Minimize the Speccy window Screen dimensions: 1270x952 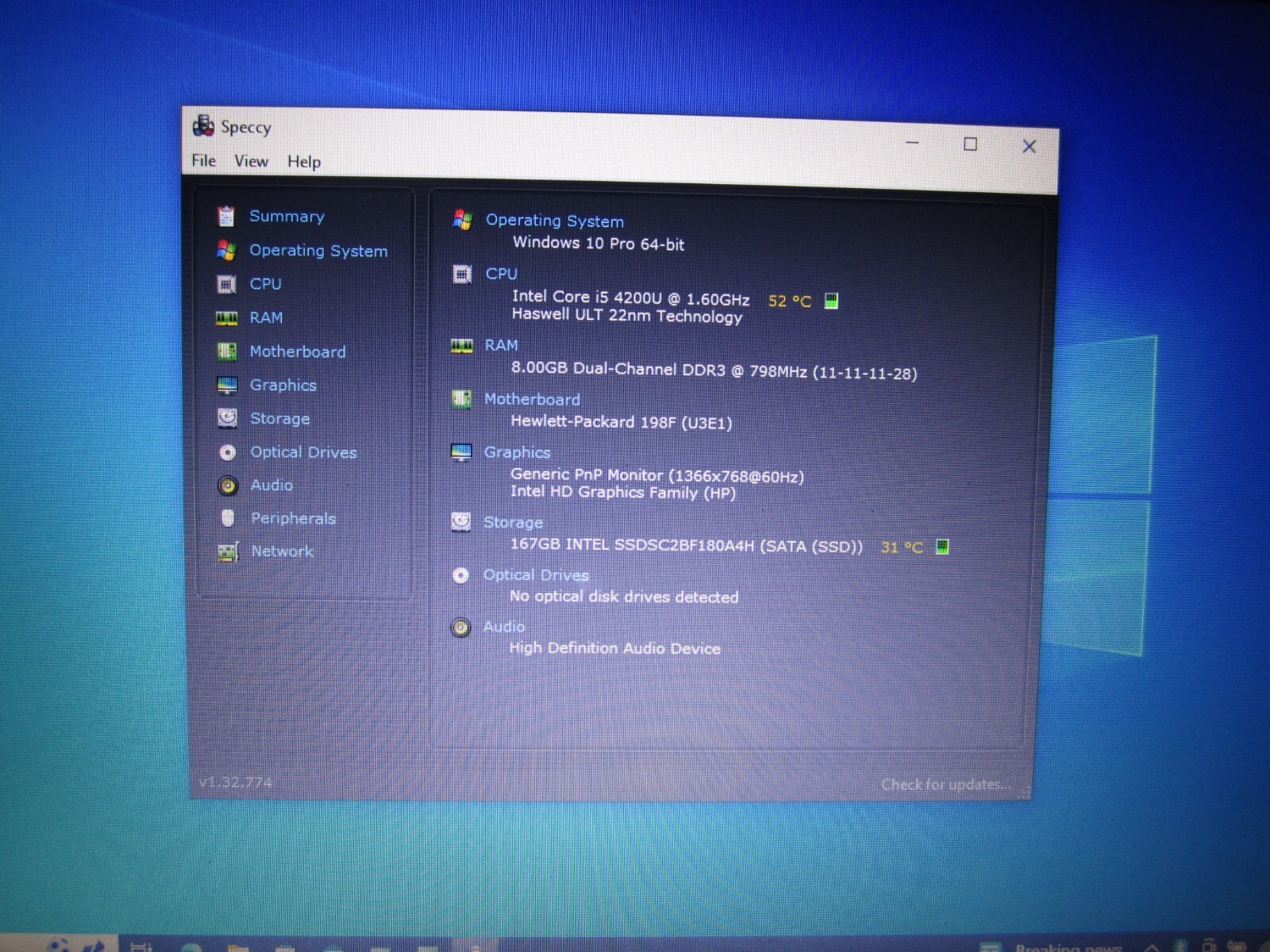coord(912,143)
